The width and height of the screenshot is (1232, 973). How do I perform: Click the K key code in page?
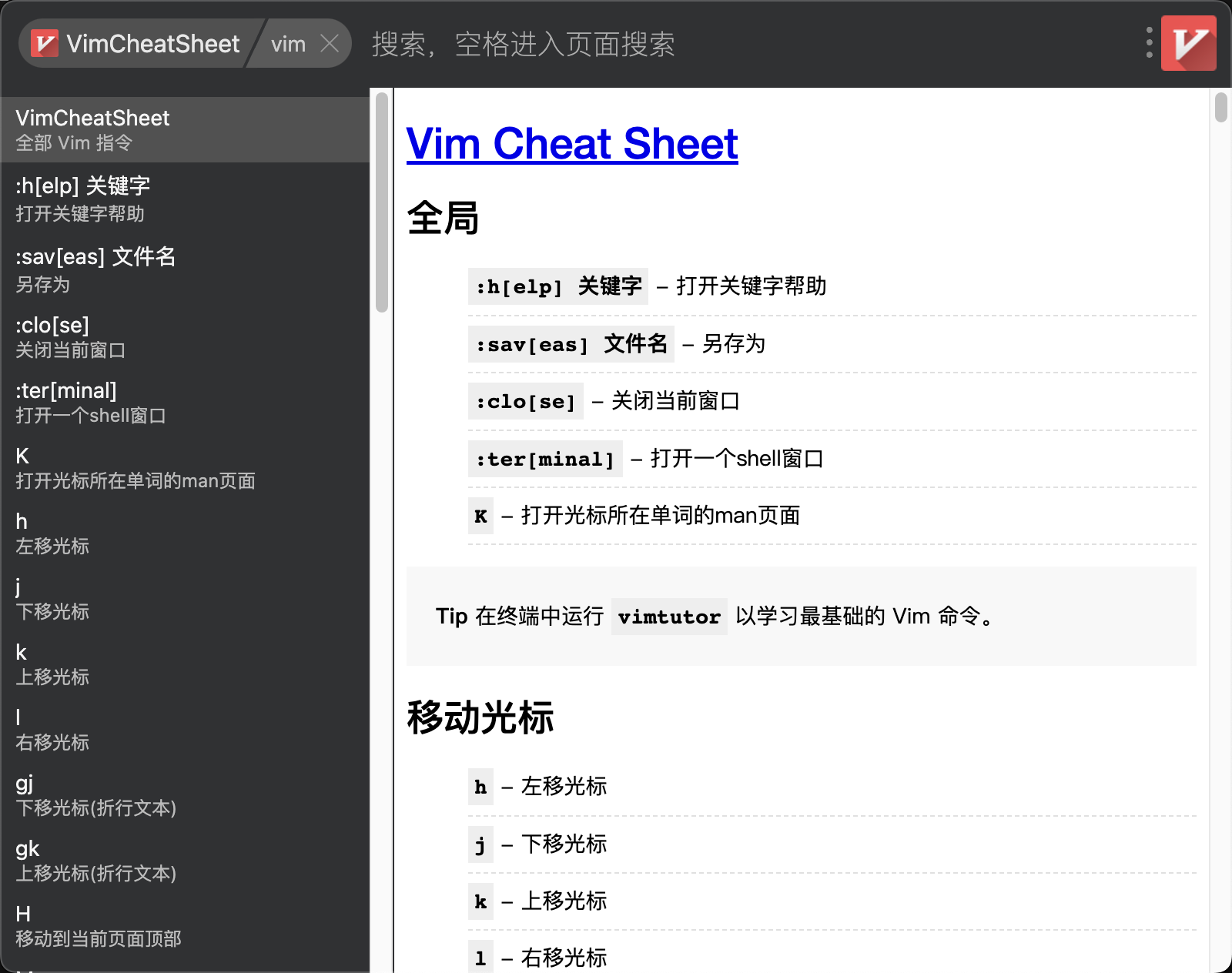[480, 516]
